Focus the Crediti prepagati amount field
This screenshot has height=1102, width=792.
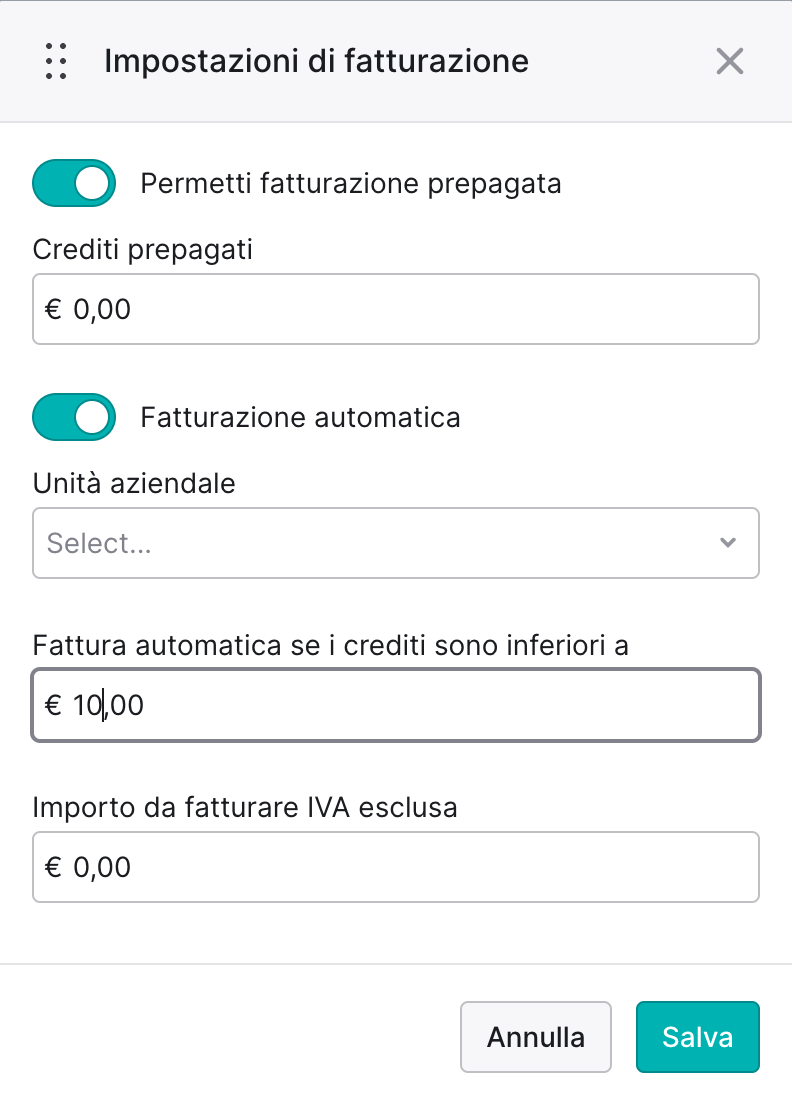tap(396, 309)
